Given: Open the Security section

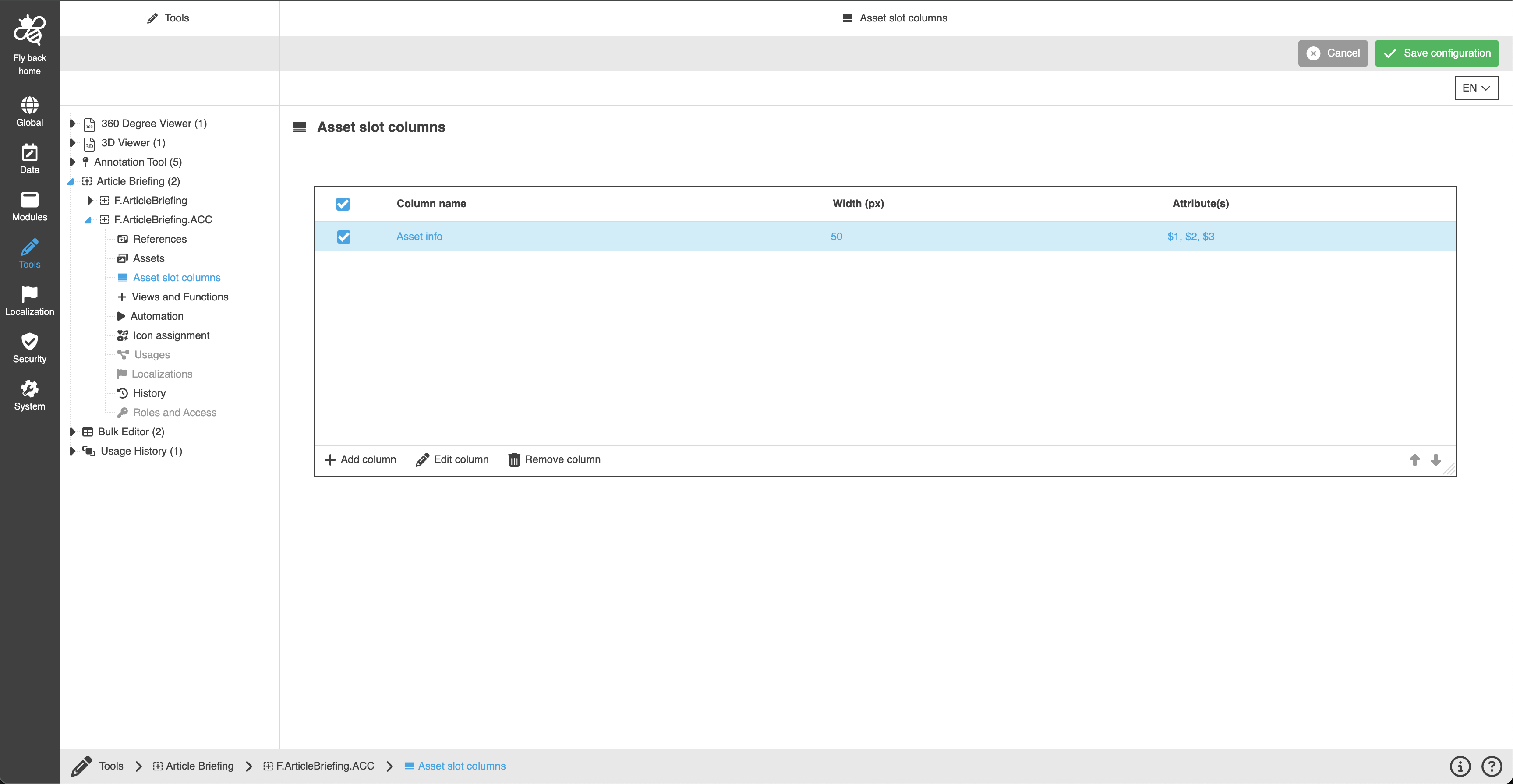Looking at the screenshot, I should (x=29, y=348).
